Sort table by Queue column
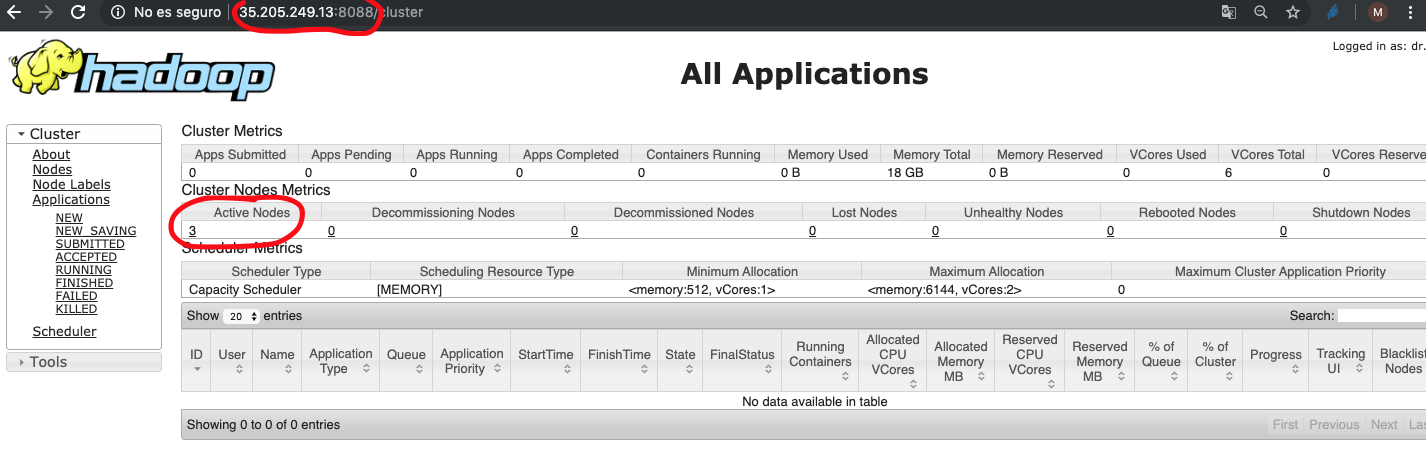This screenshot has width=1426, height=462. tap(406, 361)
